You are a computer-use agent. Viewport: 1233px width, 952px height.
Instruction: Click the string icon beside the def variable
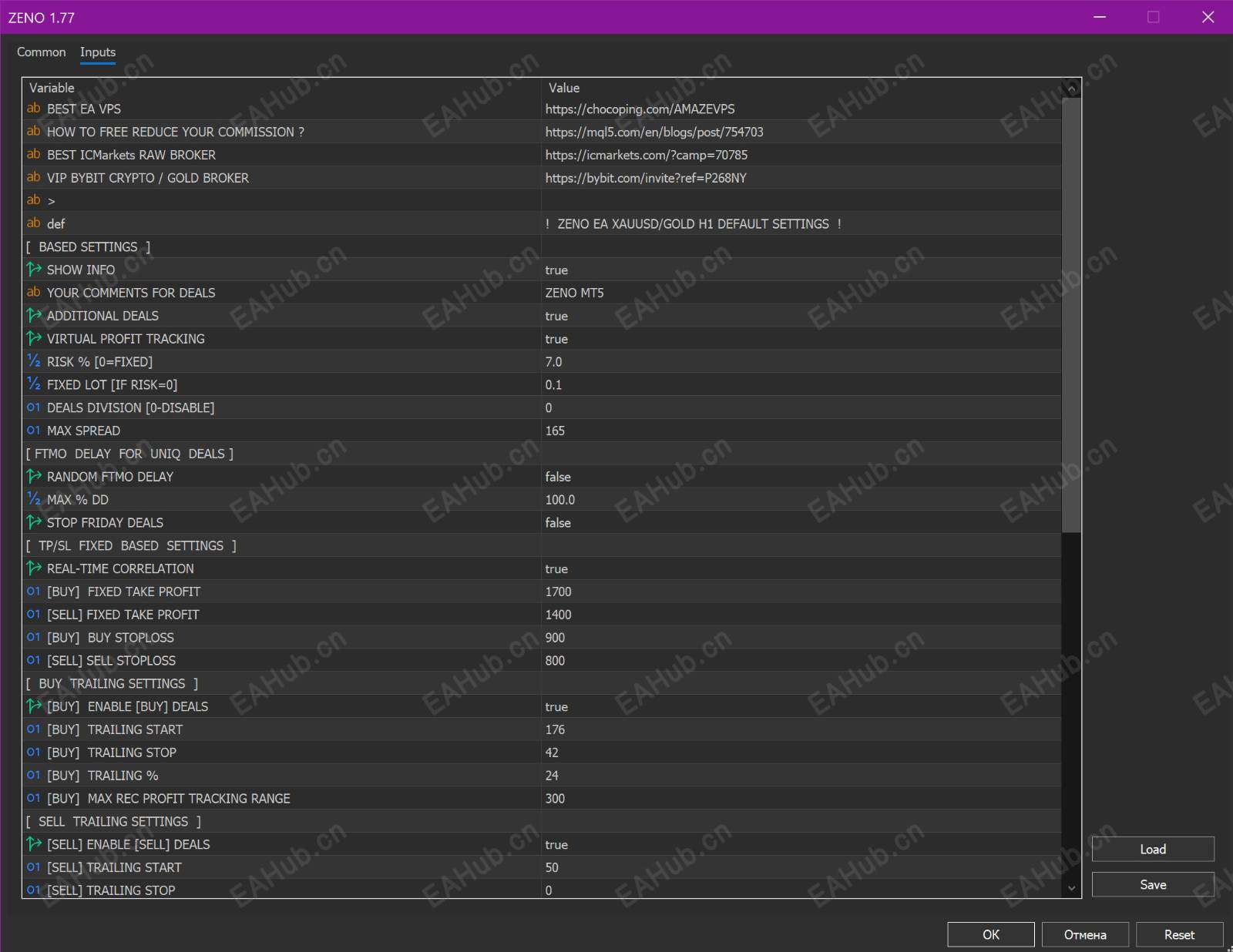click(x=33, y=223)
